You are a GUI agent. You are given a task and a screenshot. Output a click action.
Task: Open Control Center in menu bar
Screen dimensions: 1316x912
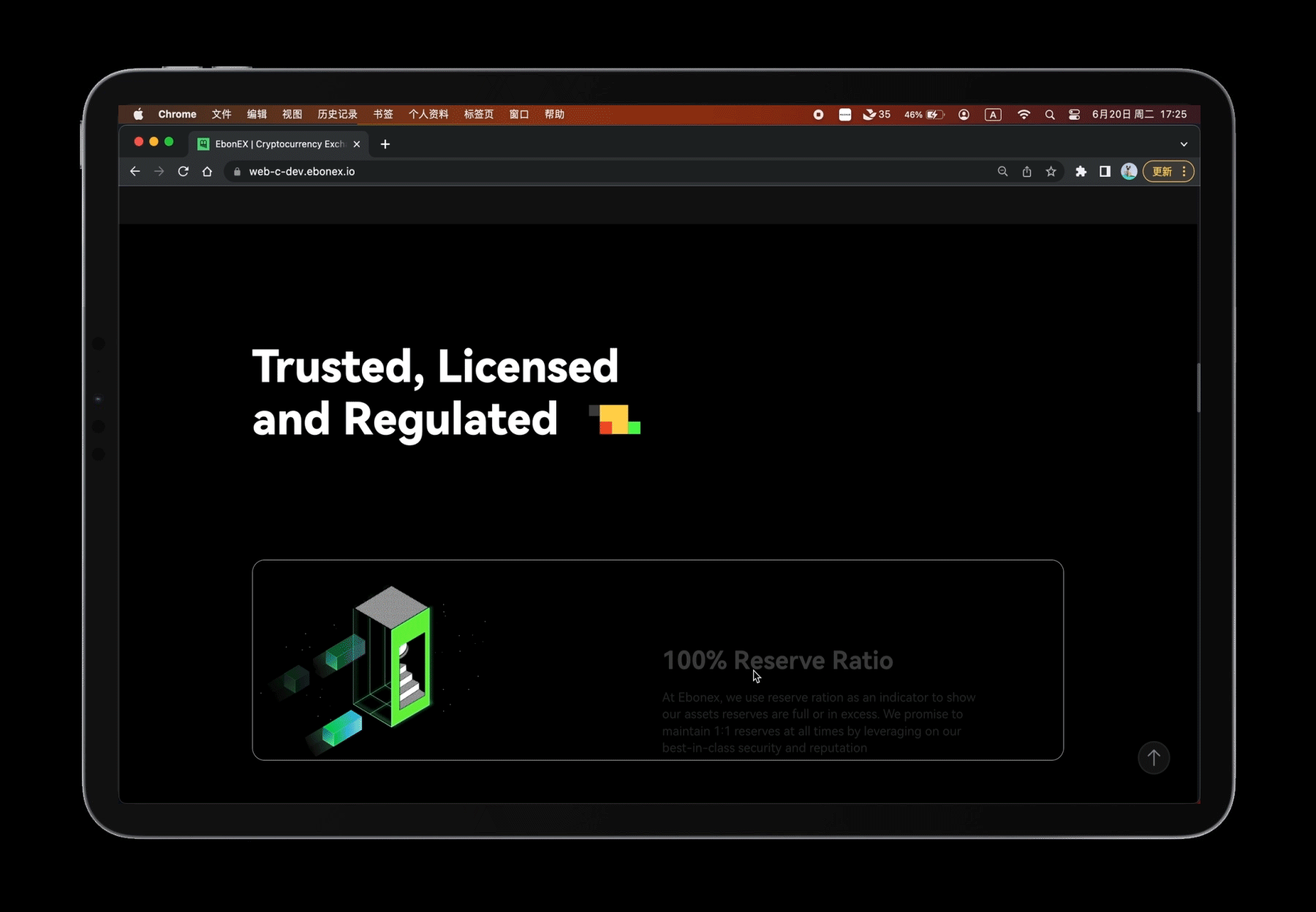tap(1074, 114)
